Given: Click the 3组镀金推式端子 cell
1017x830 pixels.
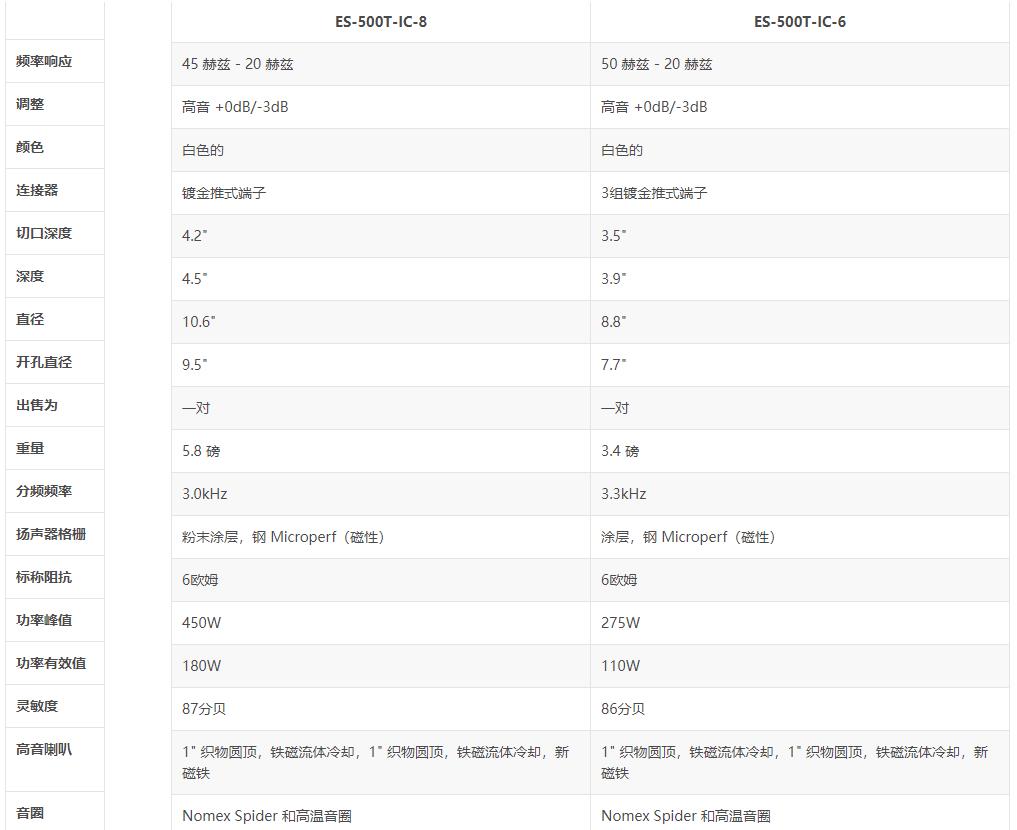Looking at the screenshot, I should tap(654, 193).
